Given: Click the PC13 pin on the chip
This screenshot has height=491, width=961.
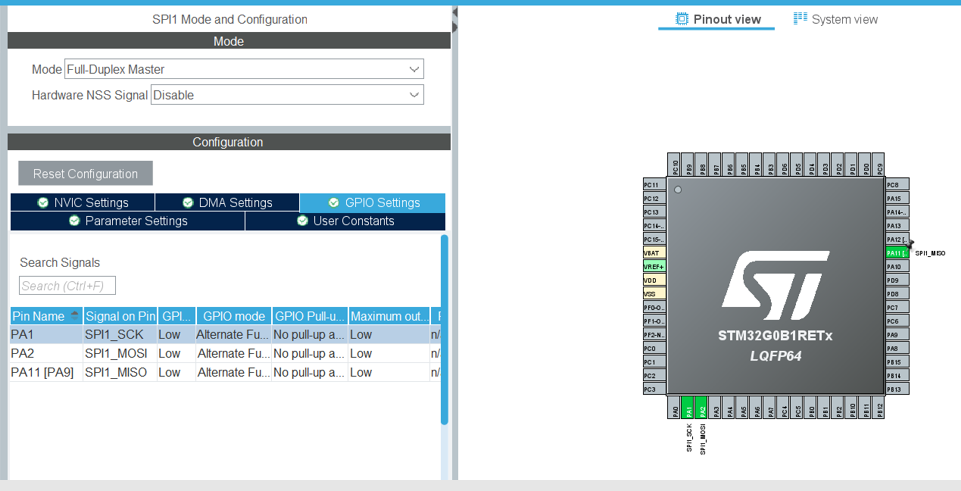Looking at the screenshot, I should 655,212.
